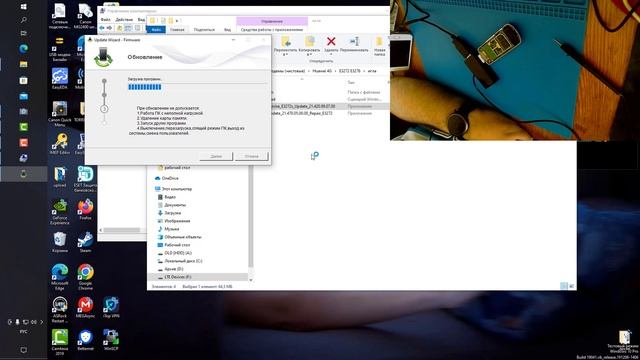Select Локальный диск (C:) in tree
Image resolution: width=640 pixels, height=360 pixels.
(x=180, y=261)
